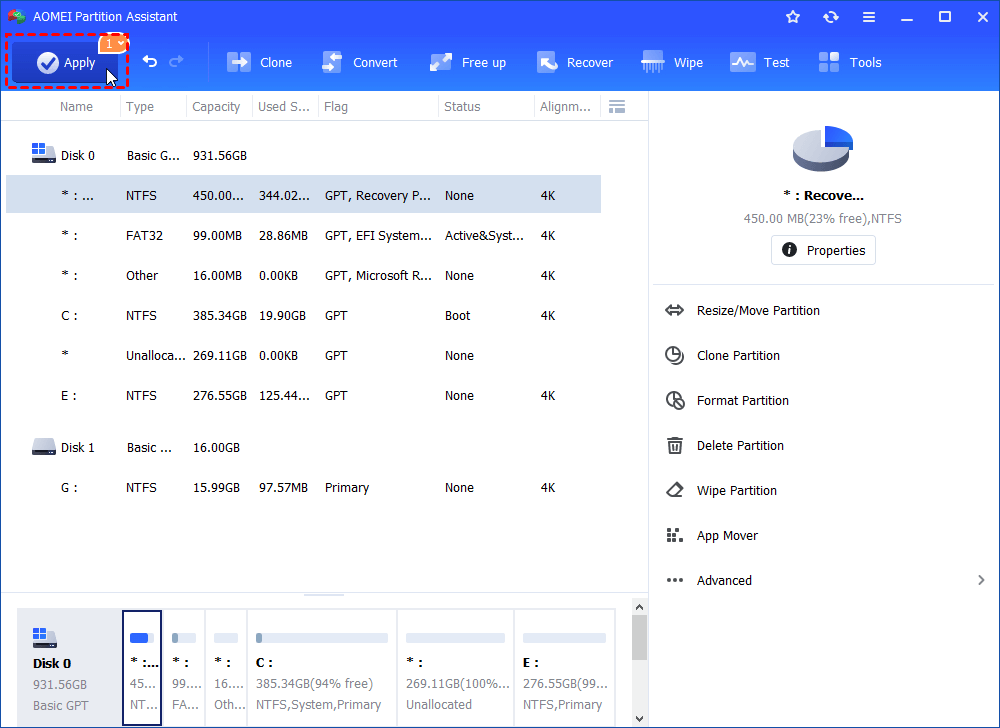Open the Convert menu
This screenshot has width=1000, height=728.
pos(359,62)
